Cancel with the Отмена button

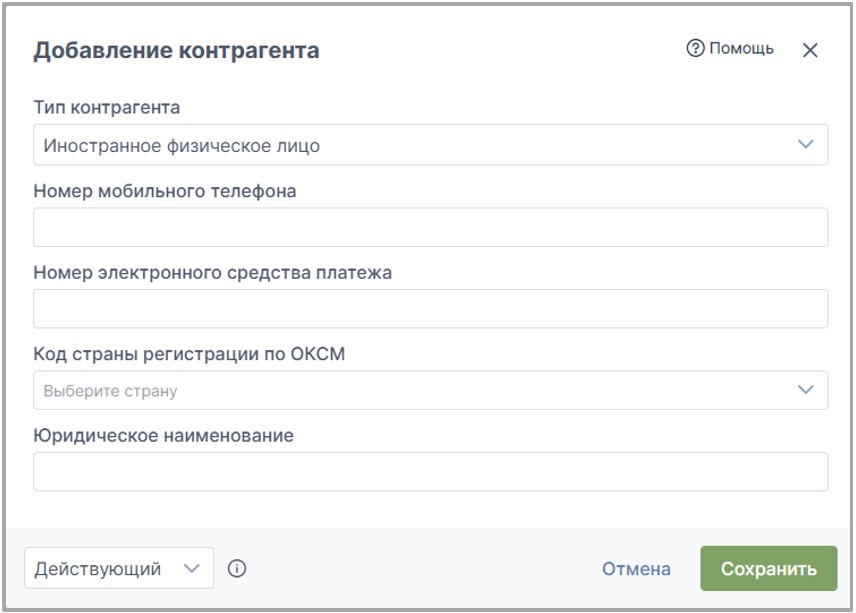[x=636, y=569]
